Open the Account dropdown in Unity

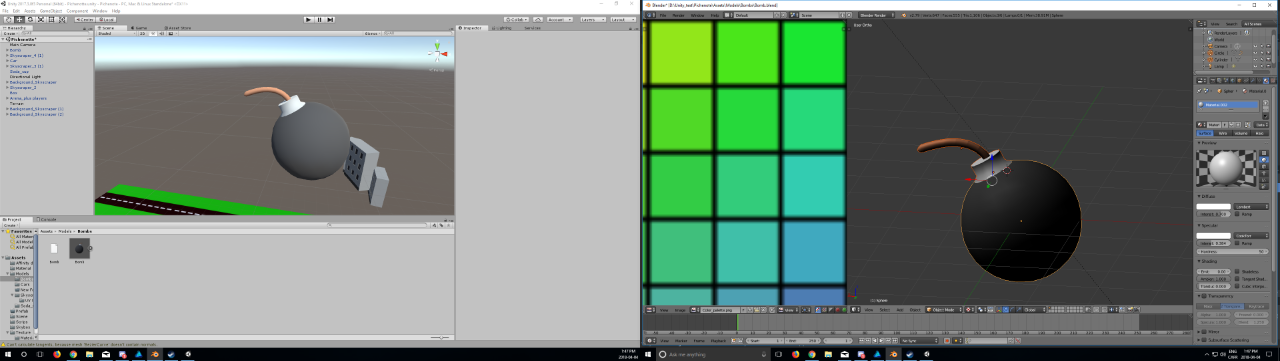(x=560, y=19)
